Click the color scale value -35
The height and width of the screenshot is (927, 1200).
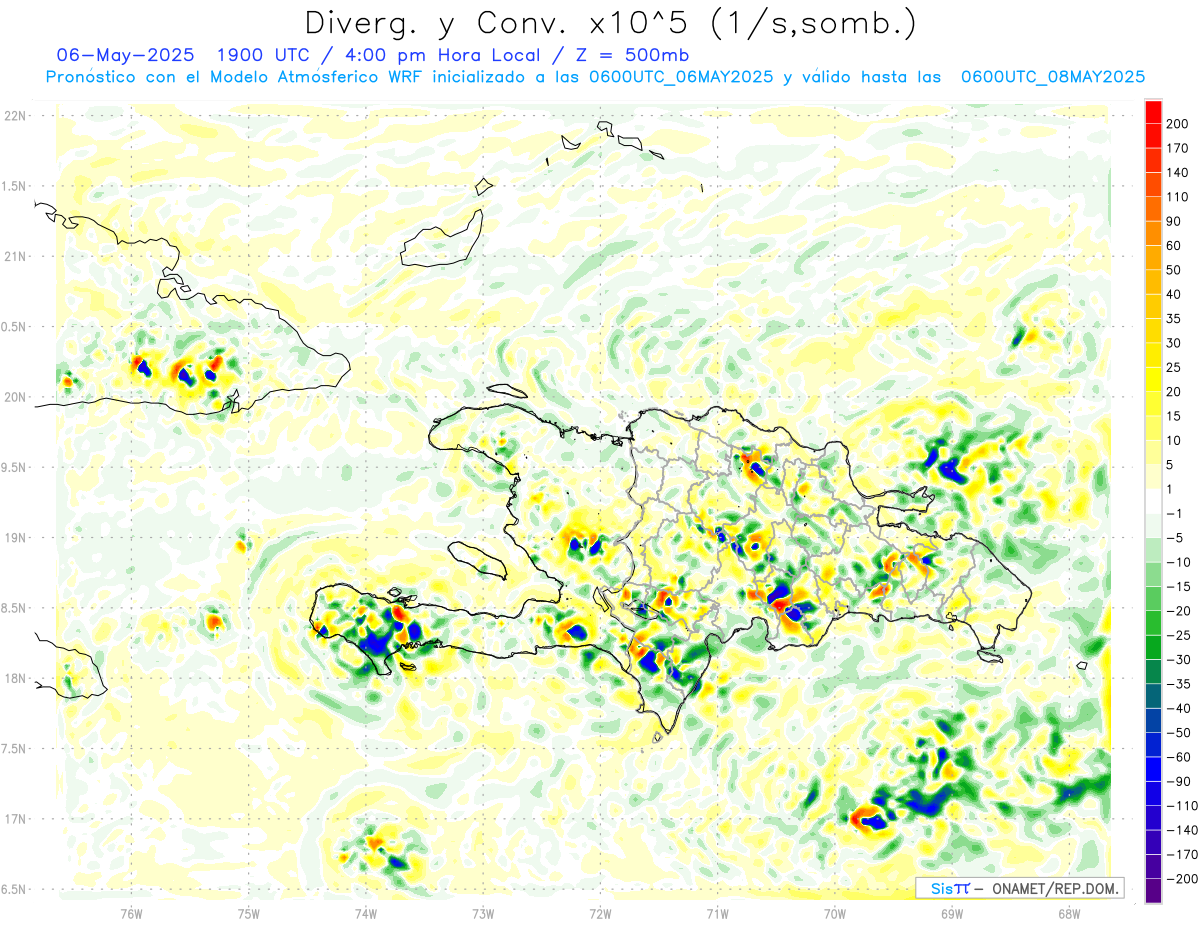click(x=1179, y=684)
